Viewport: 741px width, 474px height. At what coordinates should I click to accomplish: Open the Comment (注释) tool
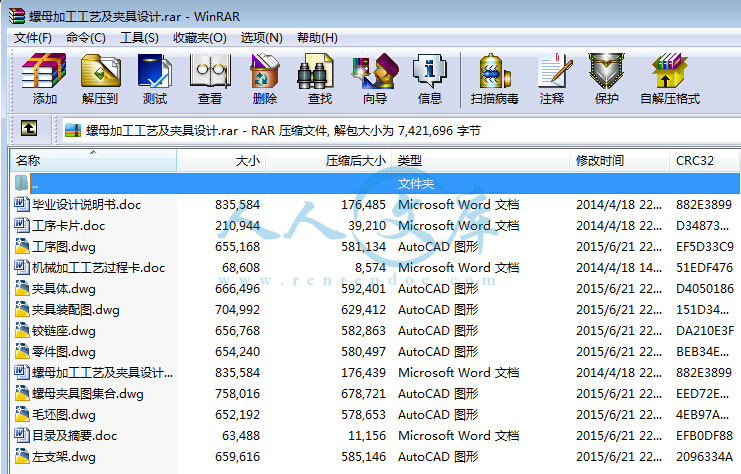(554, 71)
